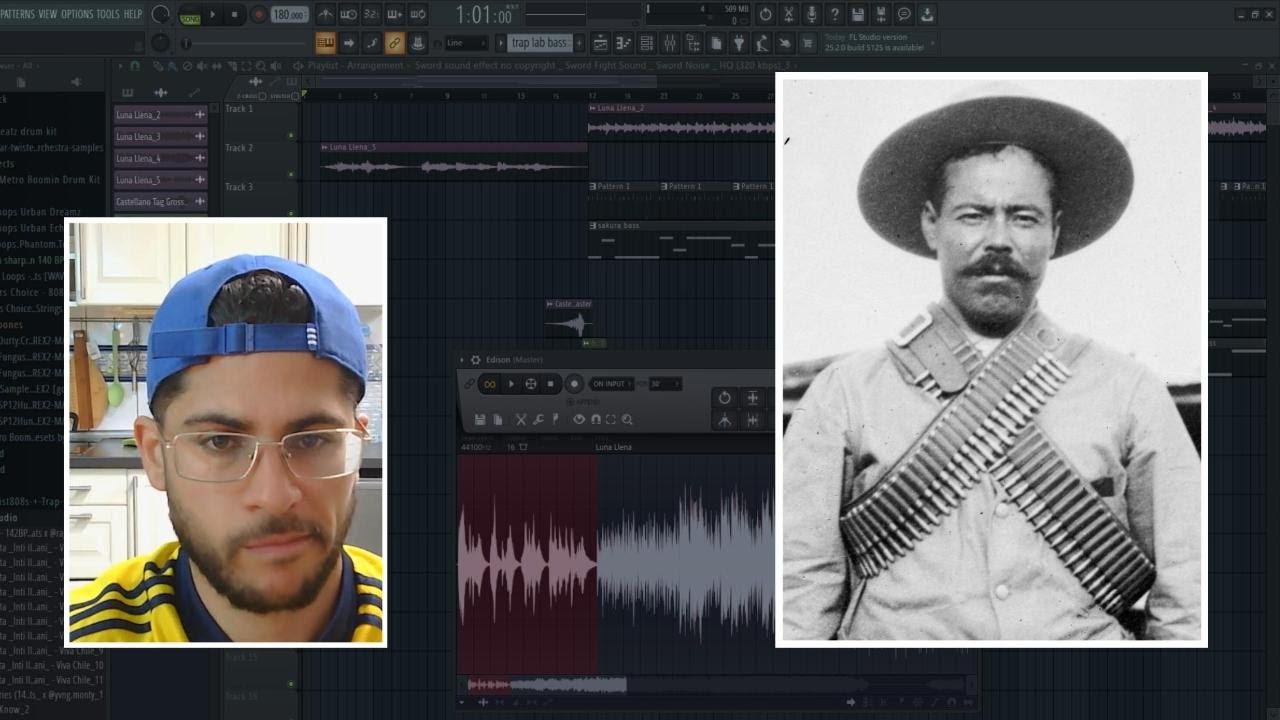Screen dimensions: 1280x720
Task: Open the Mixer view icon
Action: coord(669,43)
